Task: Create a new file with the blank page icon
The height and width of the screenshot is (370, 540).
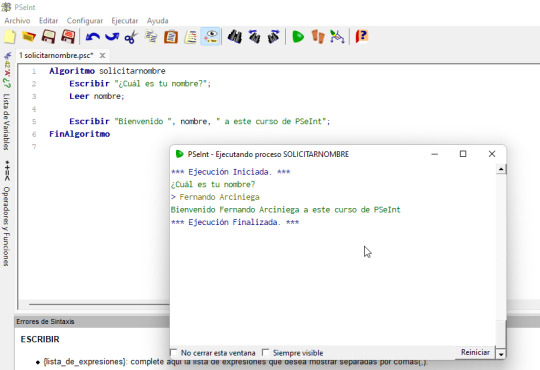Action: click(10, 37)
